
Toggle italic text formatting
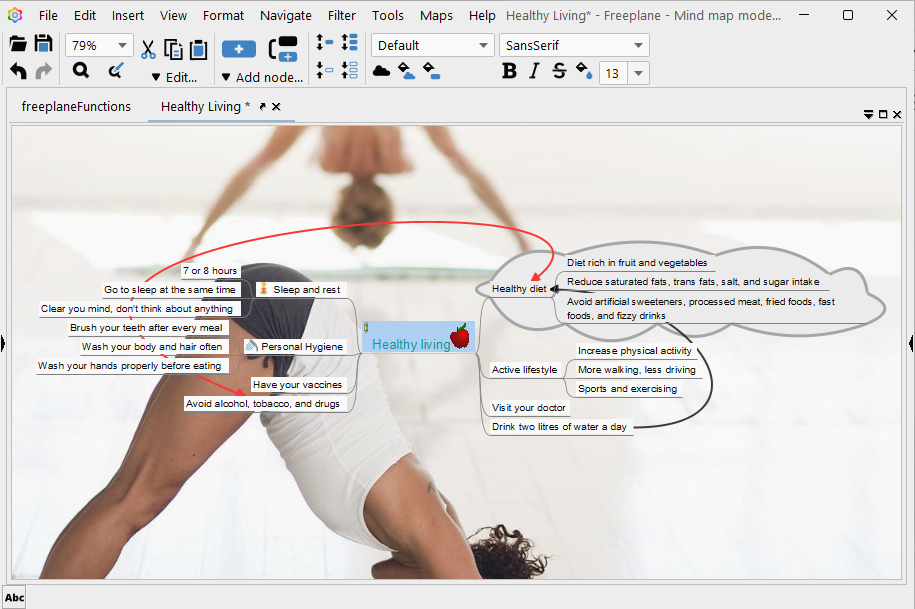pyautogui.click(x=534, y=71)
